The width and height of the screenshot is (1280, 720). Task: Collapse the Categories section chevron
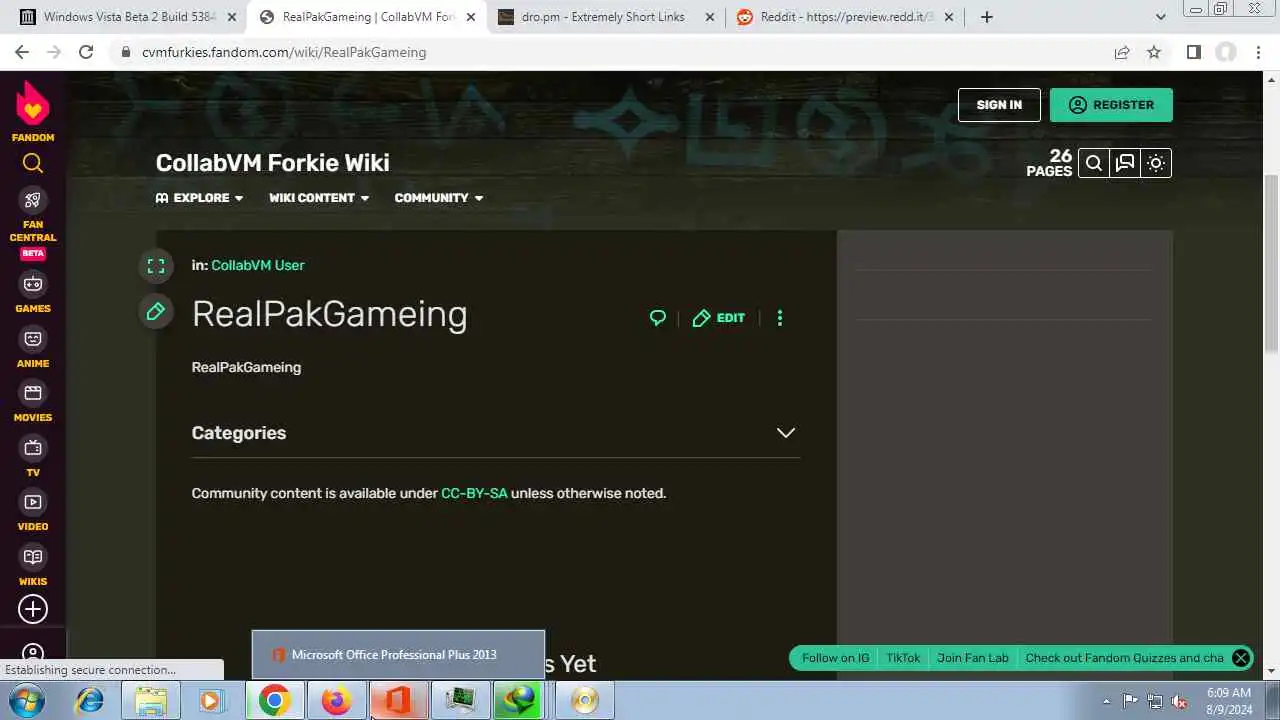coord(786,433)
